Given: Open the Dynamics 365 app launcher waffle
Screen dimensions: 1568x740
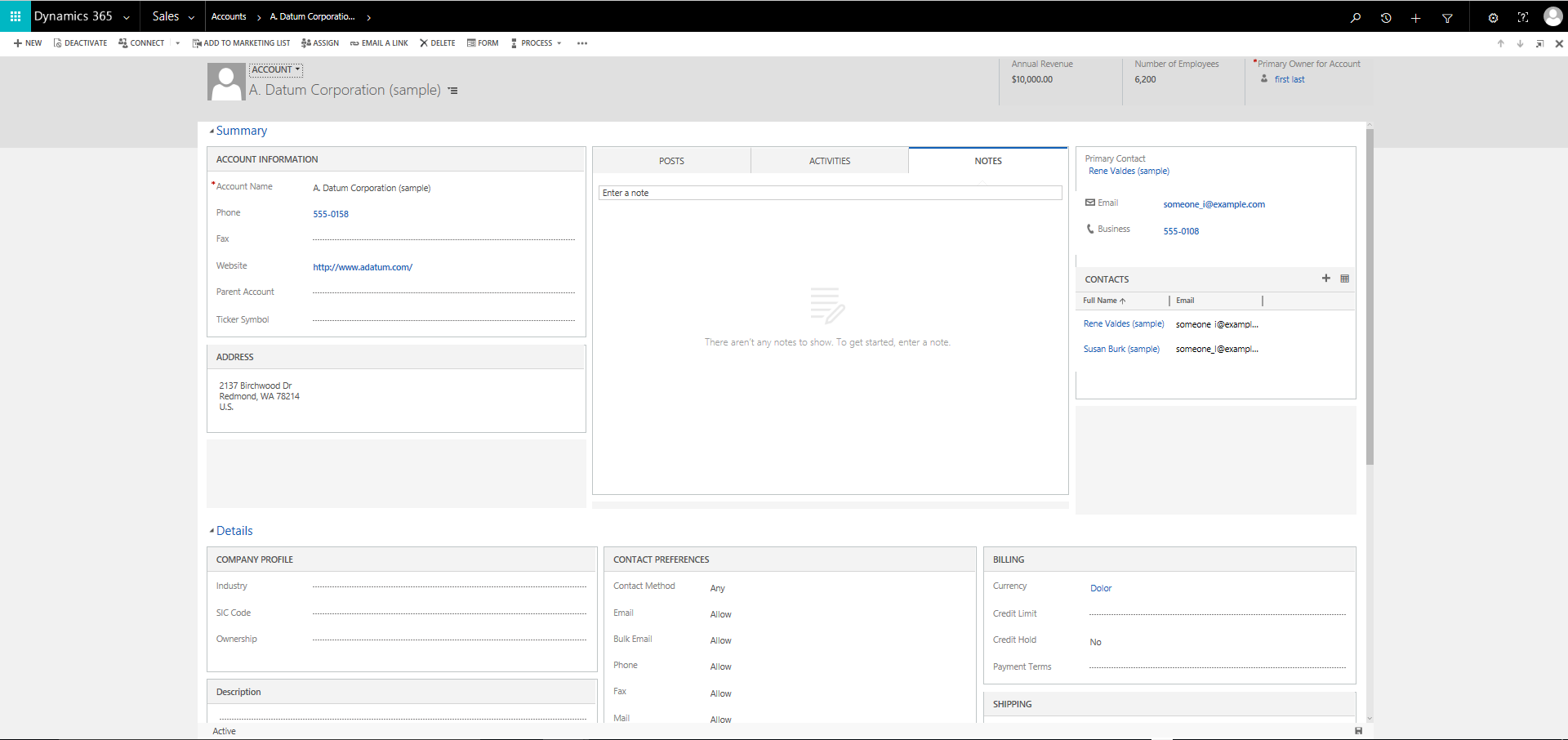Looking at the screenshot, I should pos(16,16).
